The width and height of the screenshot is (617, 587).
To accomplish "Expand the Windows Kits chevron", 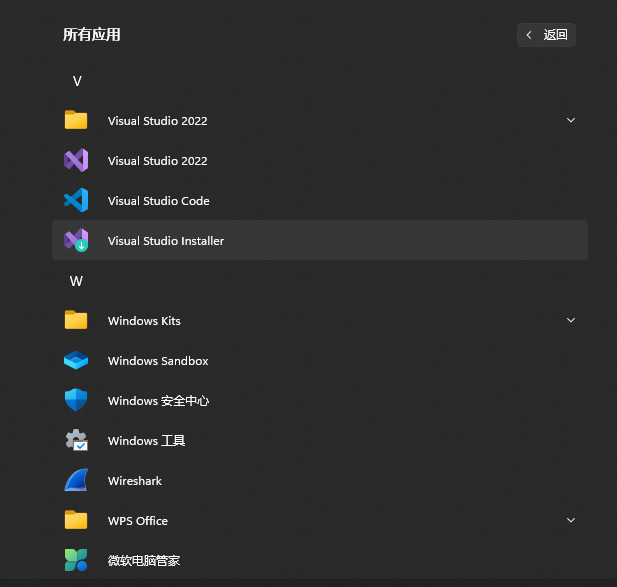I will point(571,320).
